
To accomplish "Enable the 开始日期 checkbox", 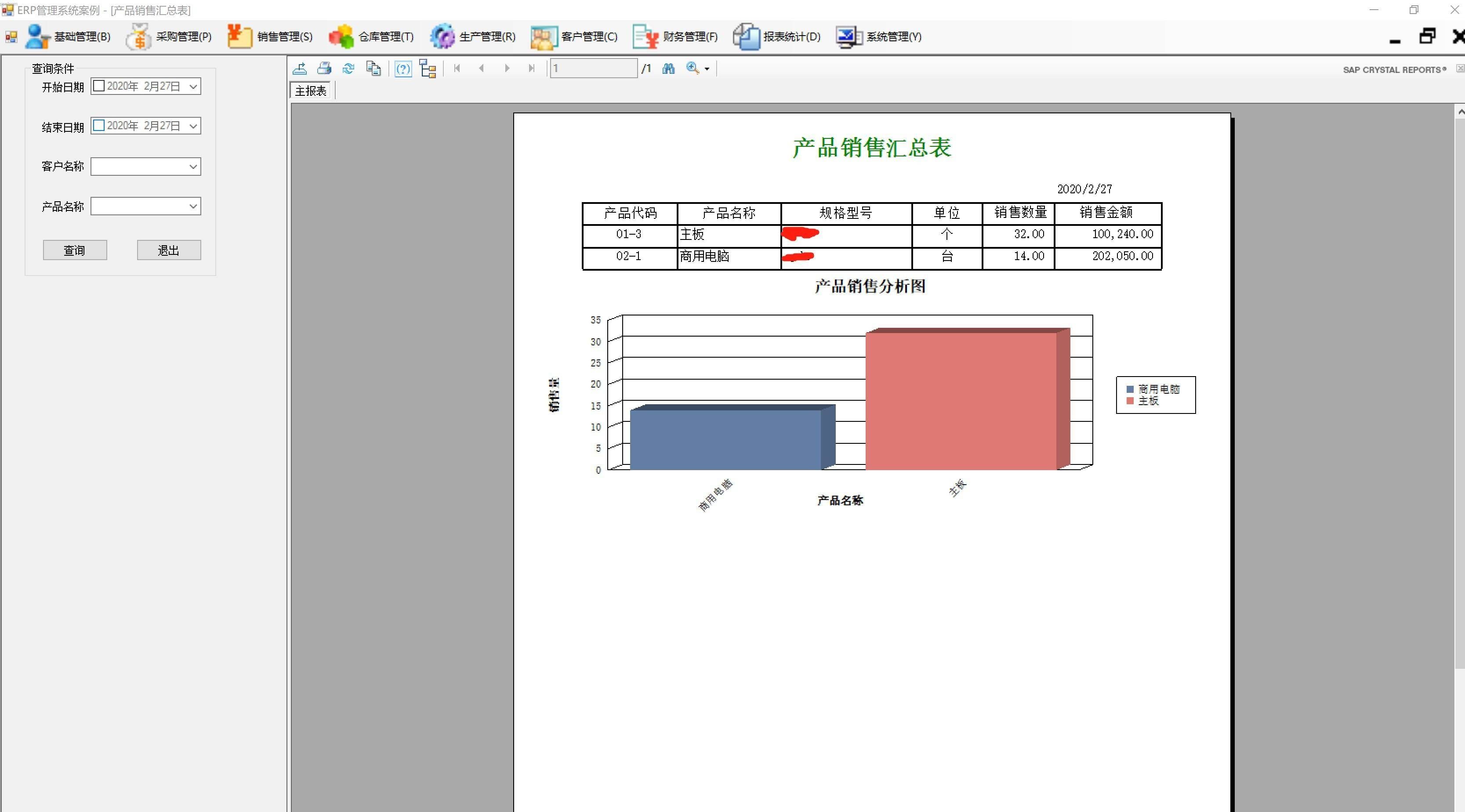I will (x=99, y=87).
